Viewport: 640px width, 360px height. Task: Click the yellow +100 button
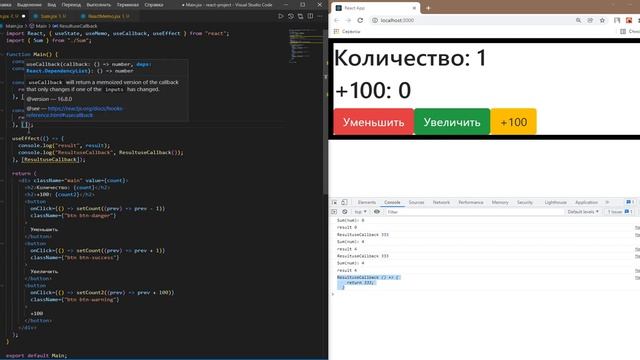pyautogui.click(x=513, y=122)
